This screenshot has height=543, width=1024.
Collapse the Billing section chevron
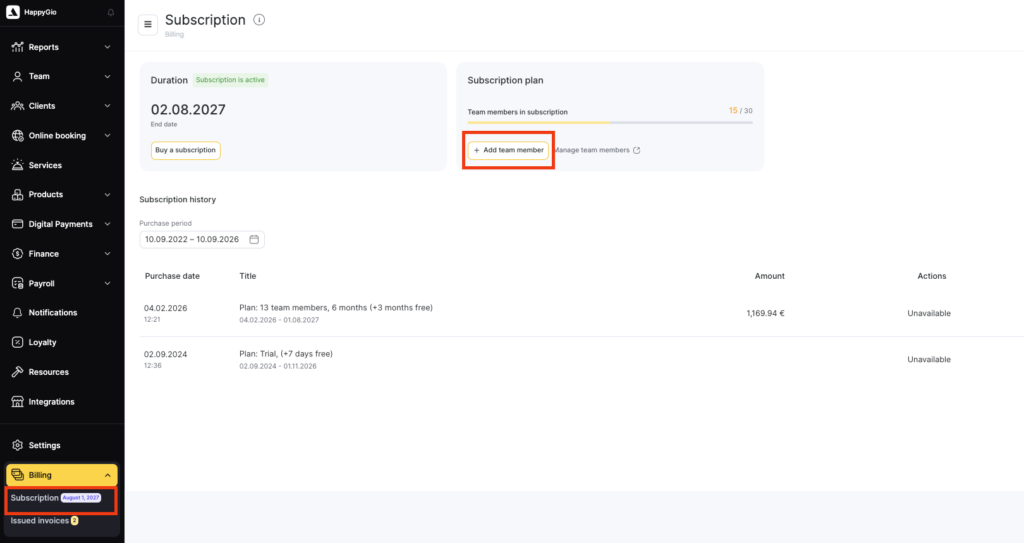click(x=108, y=475)
